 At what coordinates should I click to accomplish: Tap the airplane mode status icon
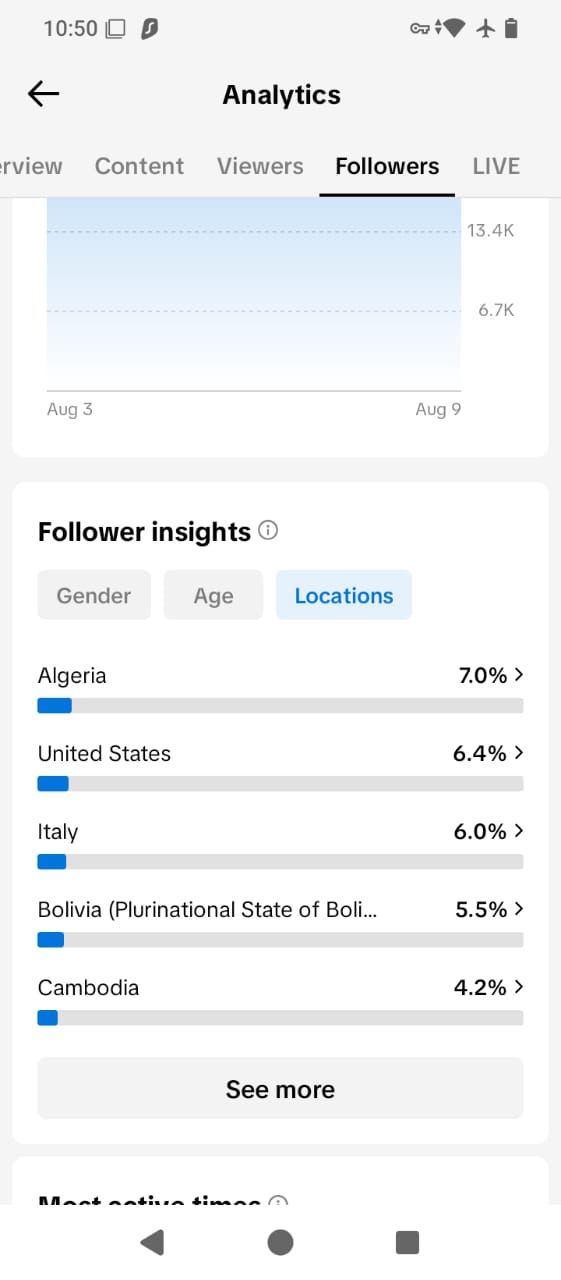pos(486,28)
